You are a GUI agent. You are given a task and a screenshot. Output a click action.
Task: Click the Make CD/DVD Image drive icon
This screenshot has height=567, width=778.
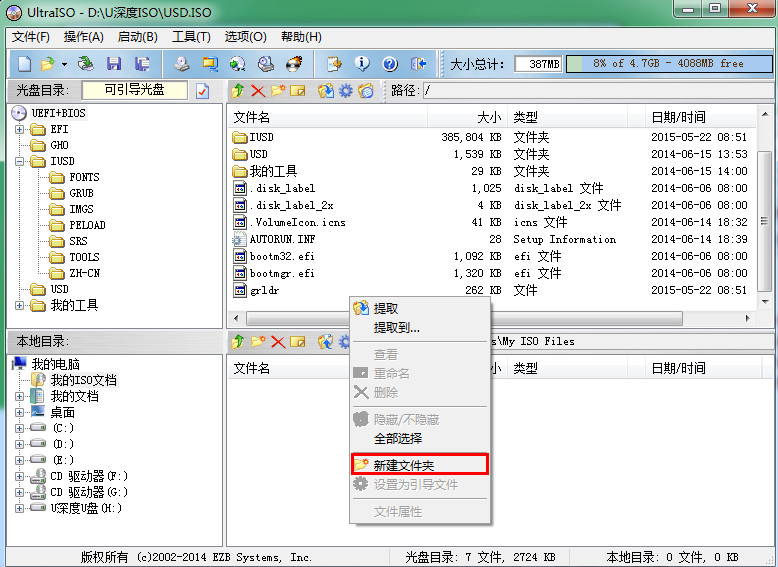[x=182, y=64]
